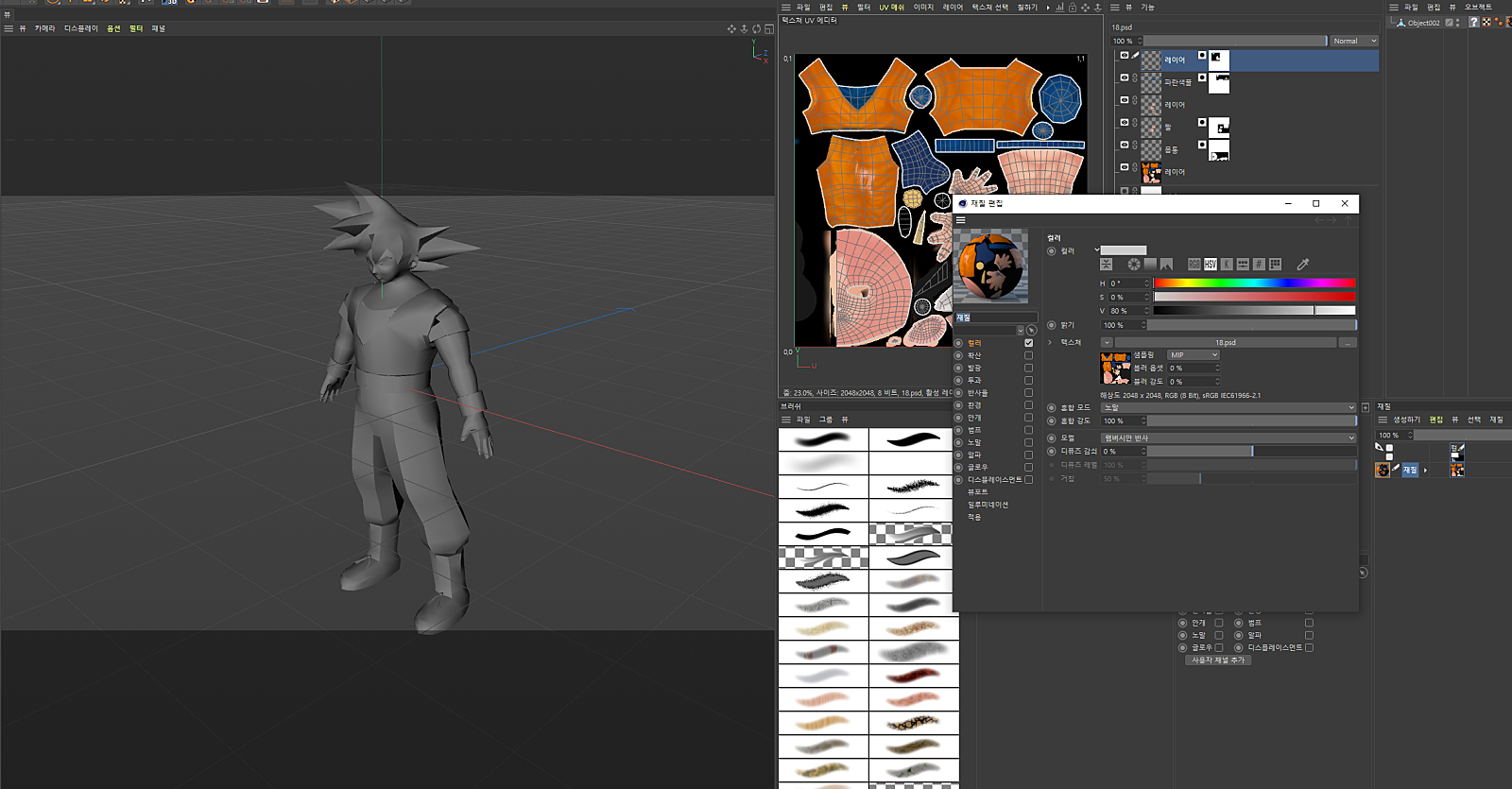Uncheck the 컬러 channel checkbox

pos(1028,343)
